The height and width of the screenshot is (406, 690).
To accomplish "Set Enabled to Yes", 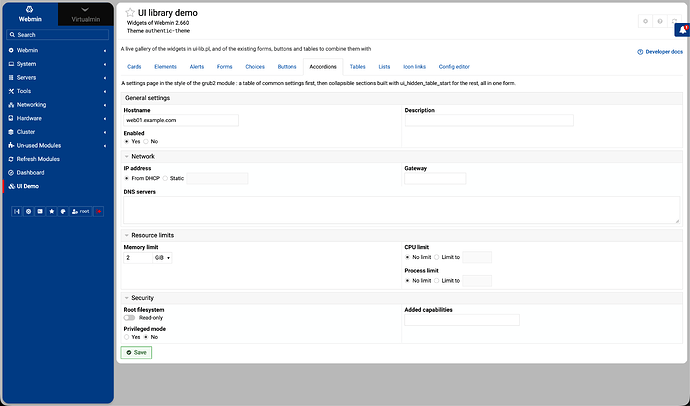I will (x=127, y=142).
